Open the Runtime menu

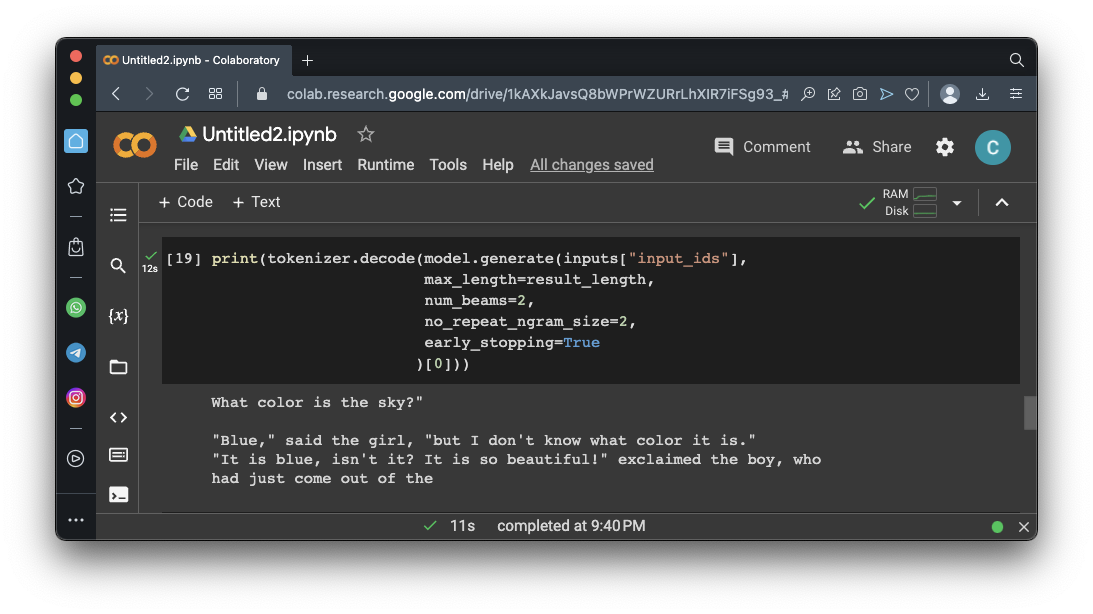point(386,165)
